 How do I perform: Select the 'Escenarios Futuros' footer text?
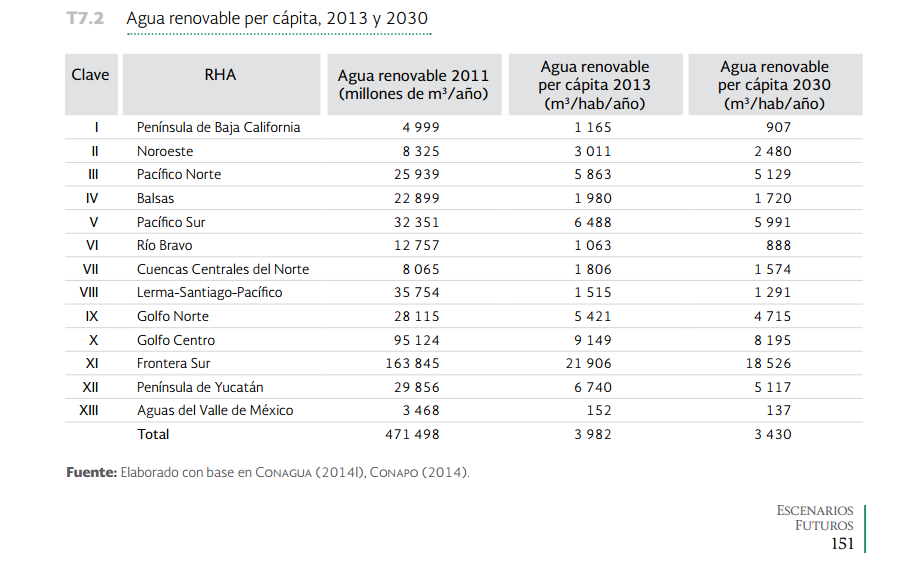point(815,518)
